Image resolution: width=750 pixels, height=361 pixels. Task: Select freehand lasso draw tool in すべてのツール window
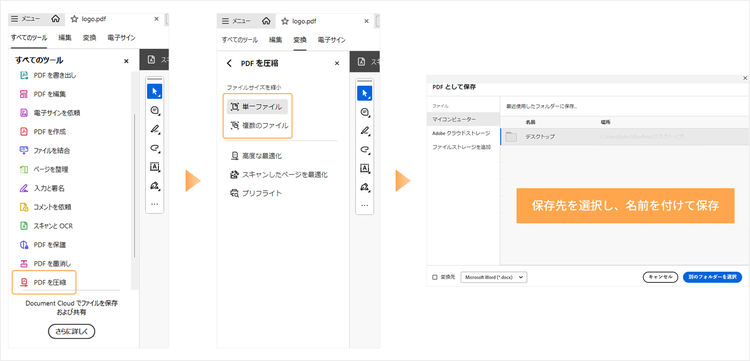coord(154,148)
